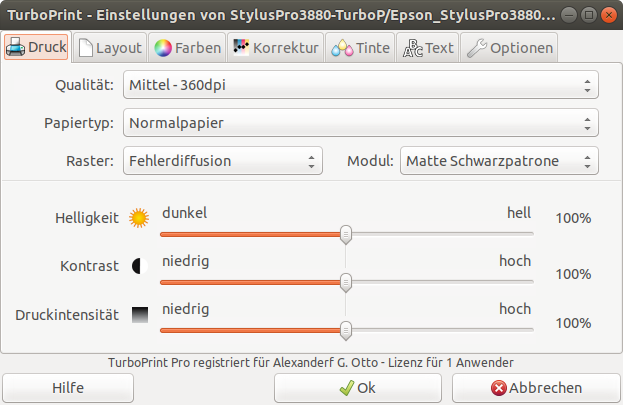Click the Helligkeit slider handle
The height and width of the screenshot is (405, 623).
[346, 233]
